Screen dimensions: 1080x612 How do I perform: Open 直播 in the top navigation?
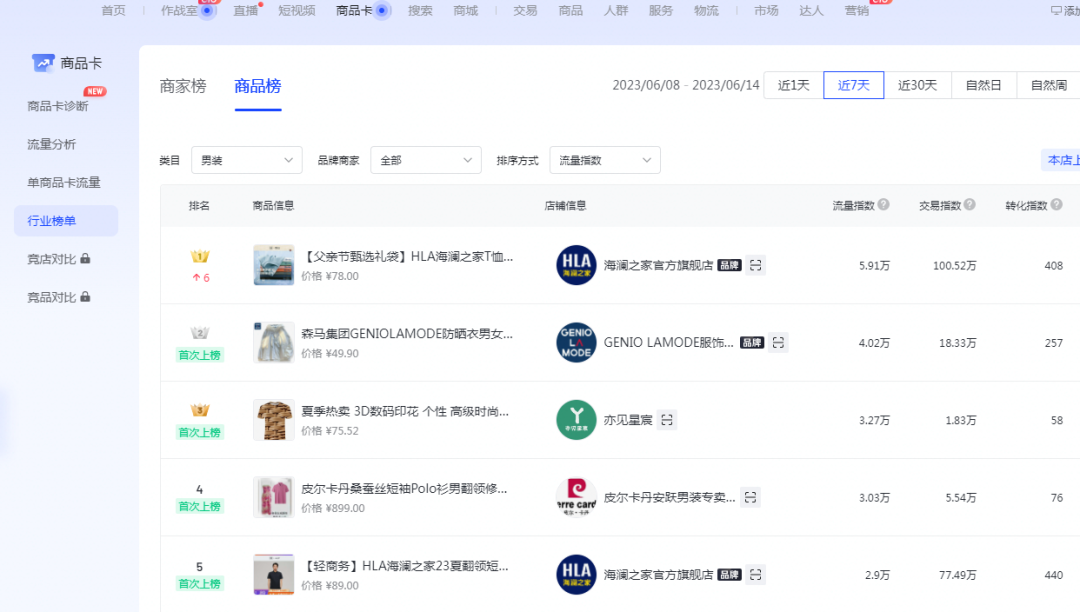[x=245, y=10]
